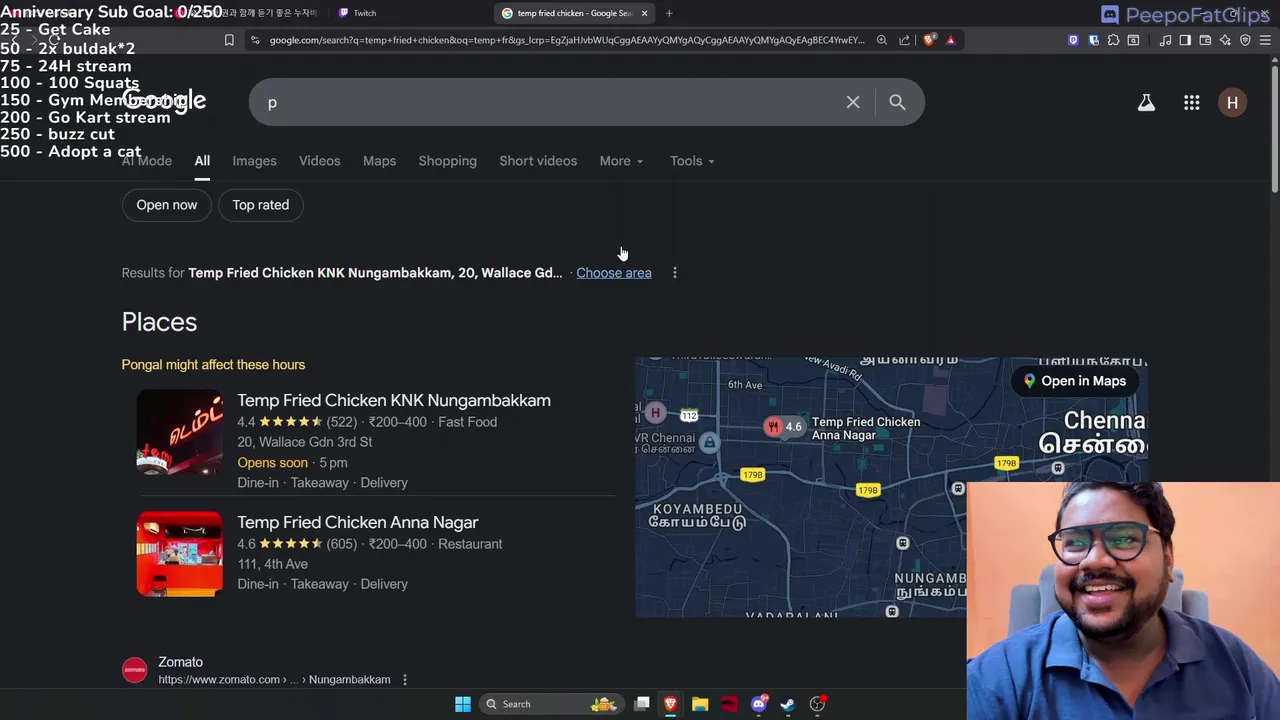Switch to the Maps results tab
The image size is (1280, 720).
coord(379,161)
